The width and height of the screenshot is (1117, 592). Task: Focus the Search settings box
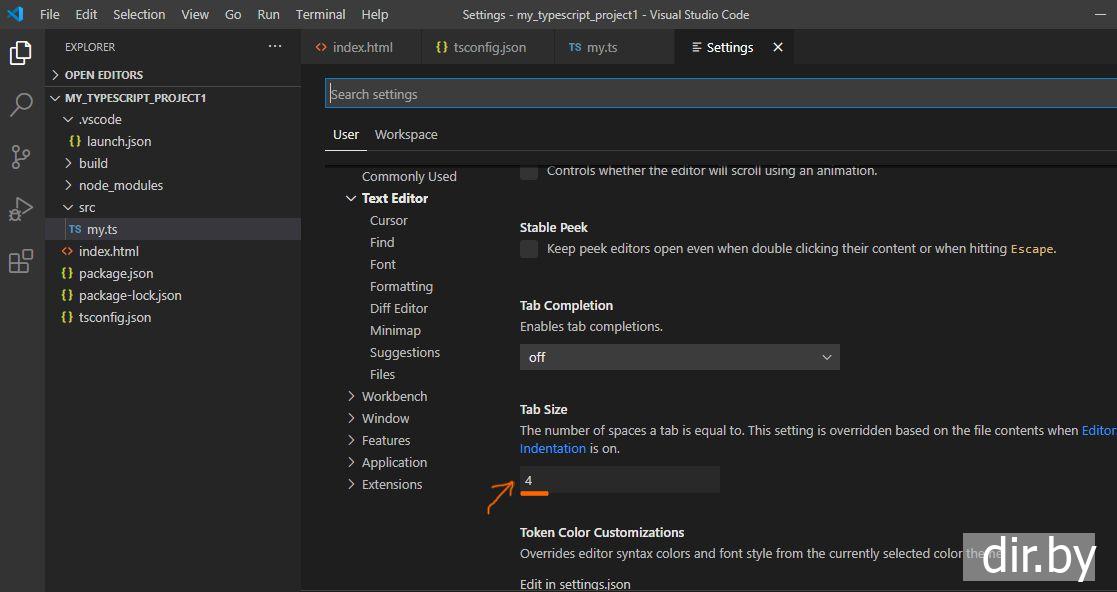[x=720, y=94]
